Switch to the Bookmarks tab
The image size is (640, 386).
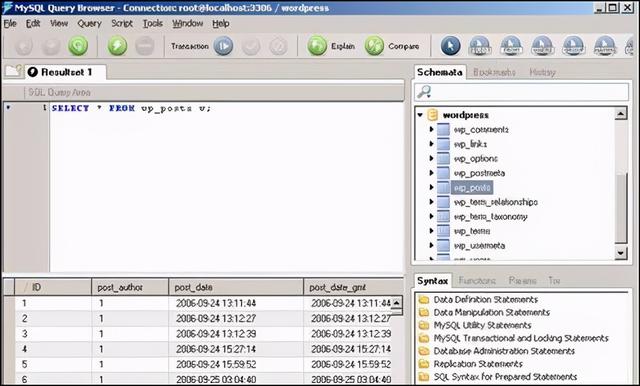494,73
